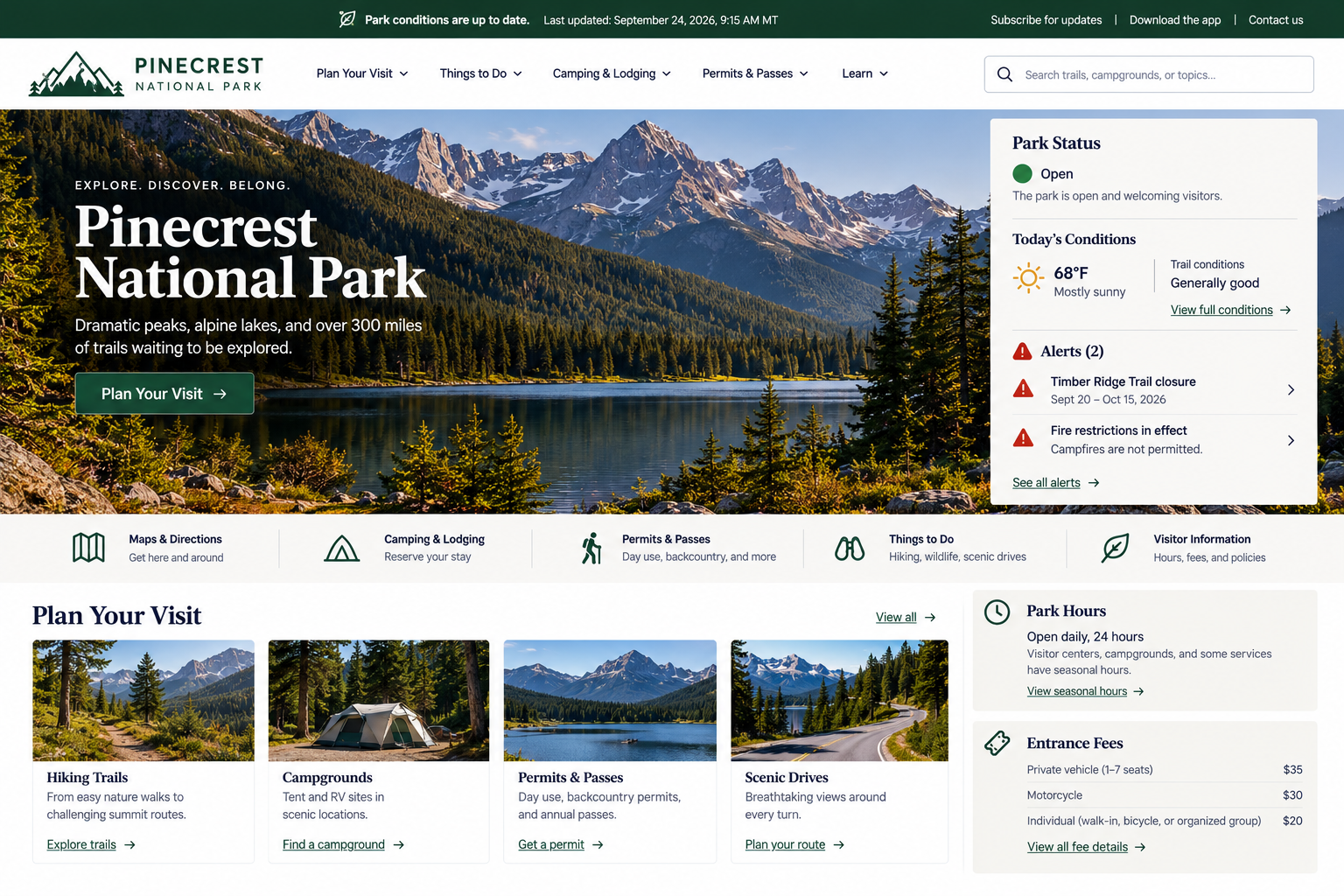Open the Permits & Passes lake card image

pos(610,701)
